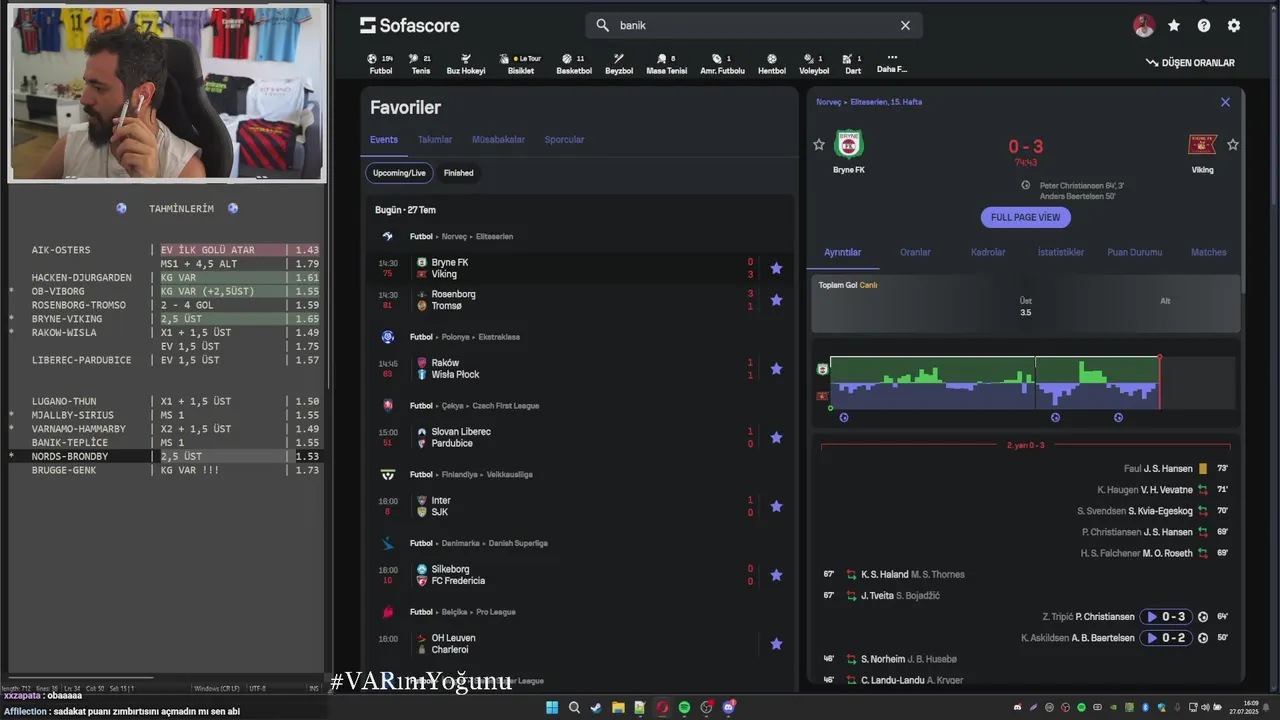Toggle star for Slovan Liberec vs Pardubice
Screen dimensions: 1280x720
(776, 438)
